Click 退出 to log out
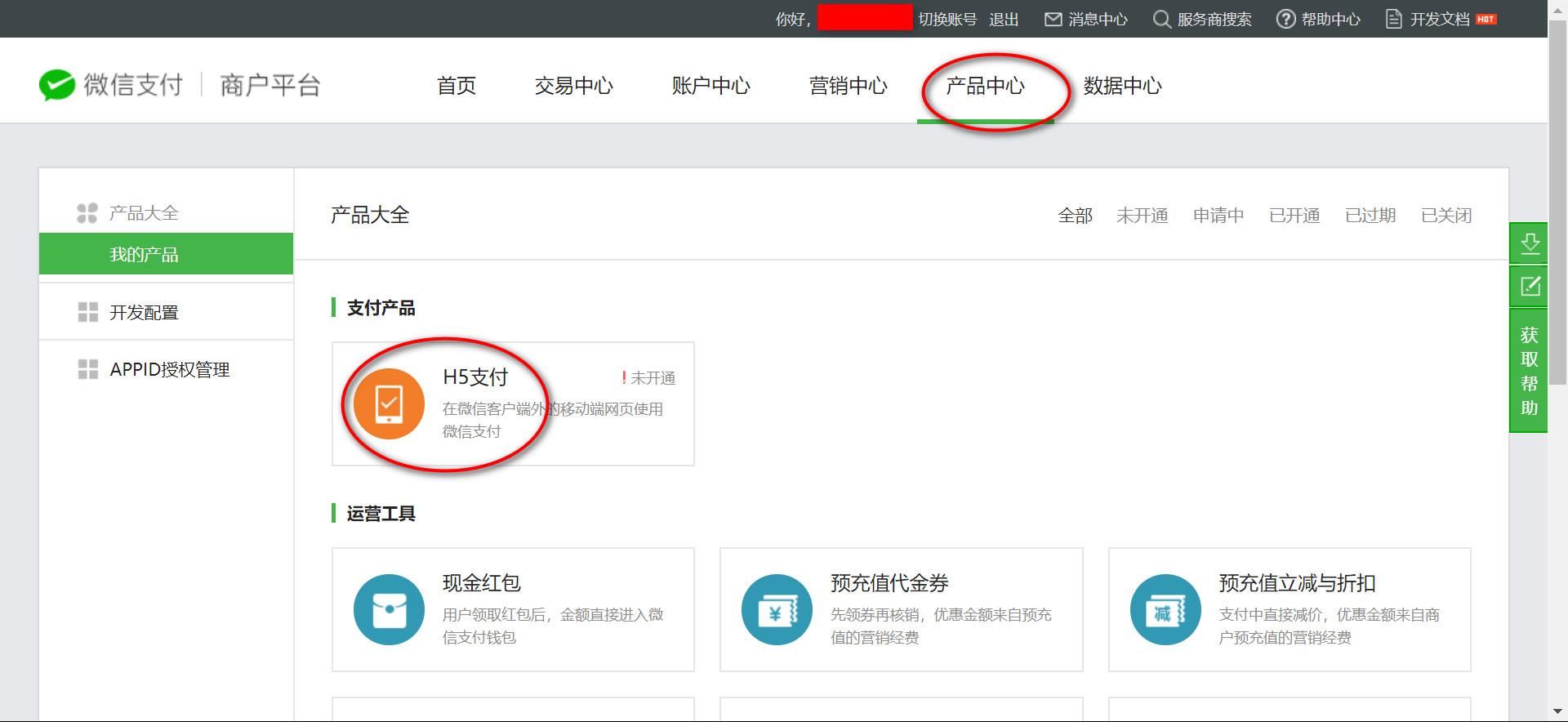The width and height of the screenshot is (1568, 722). (x=1004, y=19)
